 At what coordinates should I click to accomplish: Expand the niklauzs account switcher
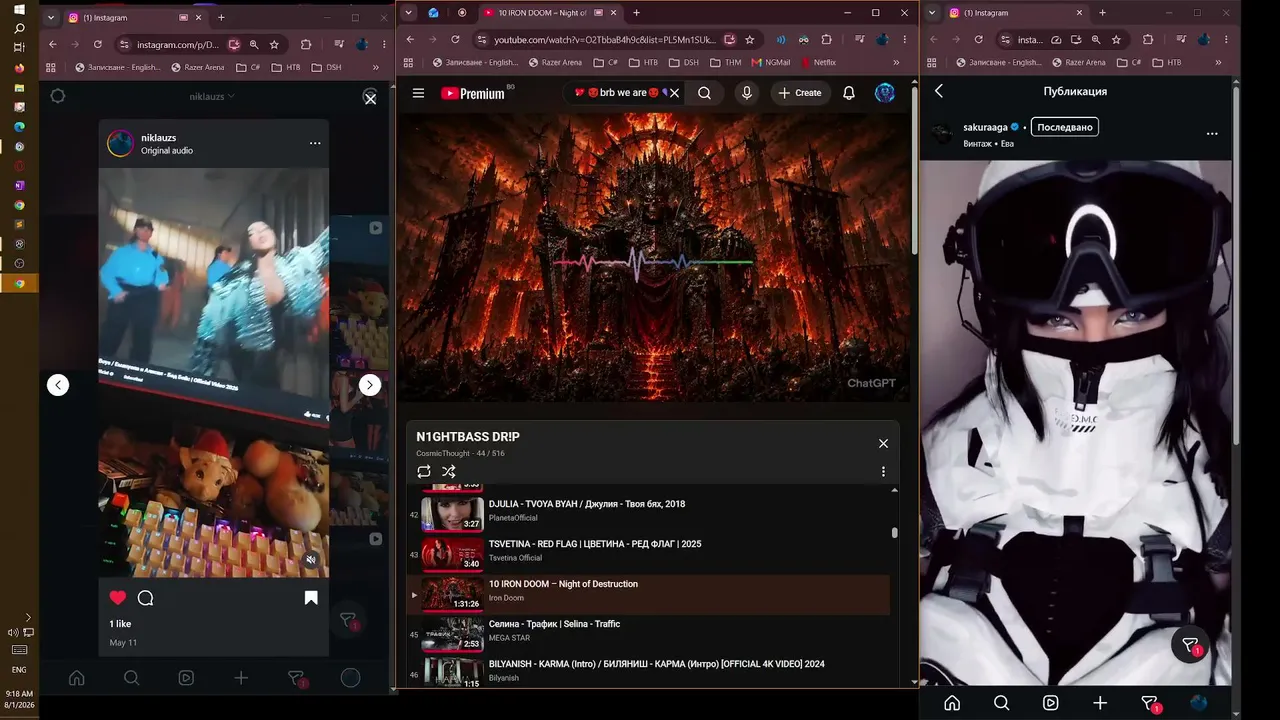213,96
